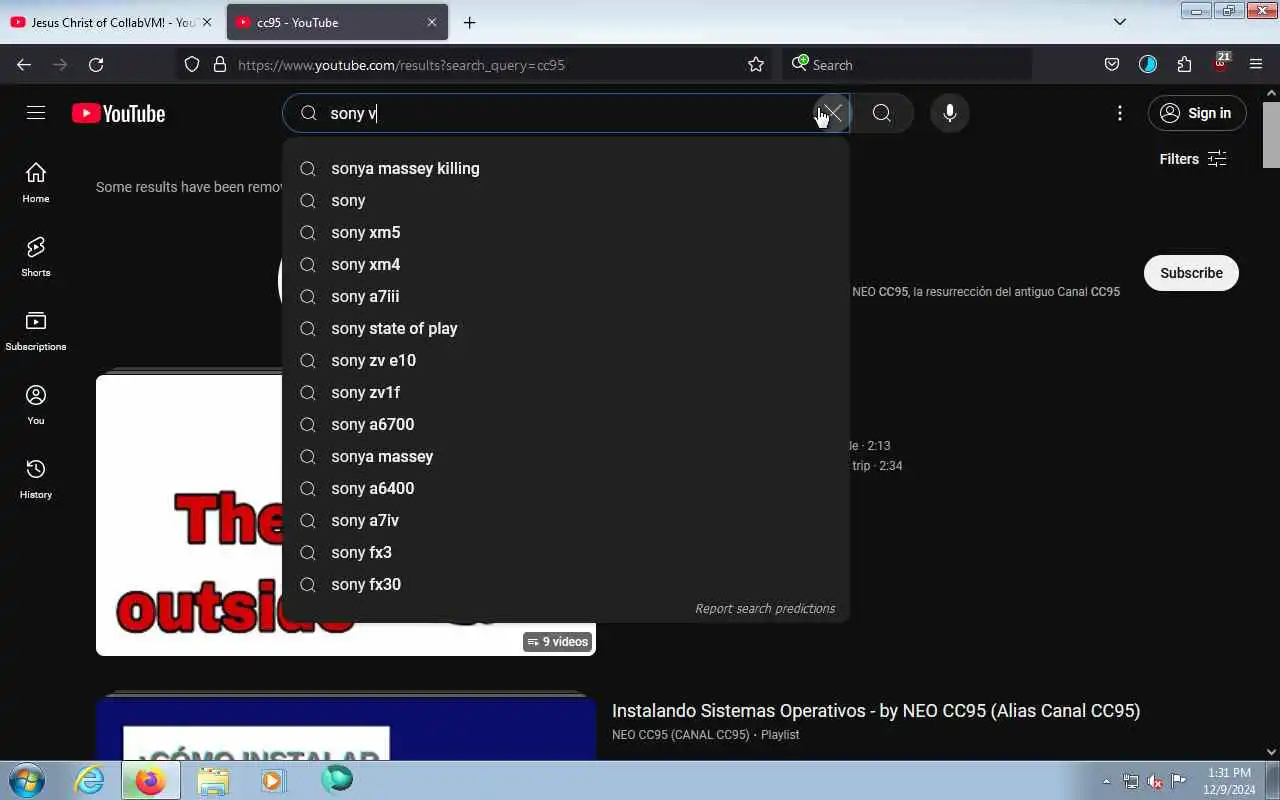
Task: Choose the 'sony a6700' suggestion
Action: 566,424
